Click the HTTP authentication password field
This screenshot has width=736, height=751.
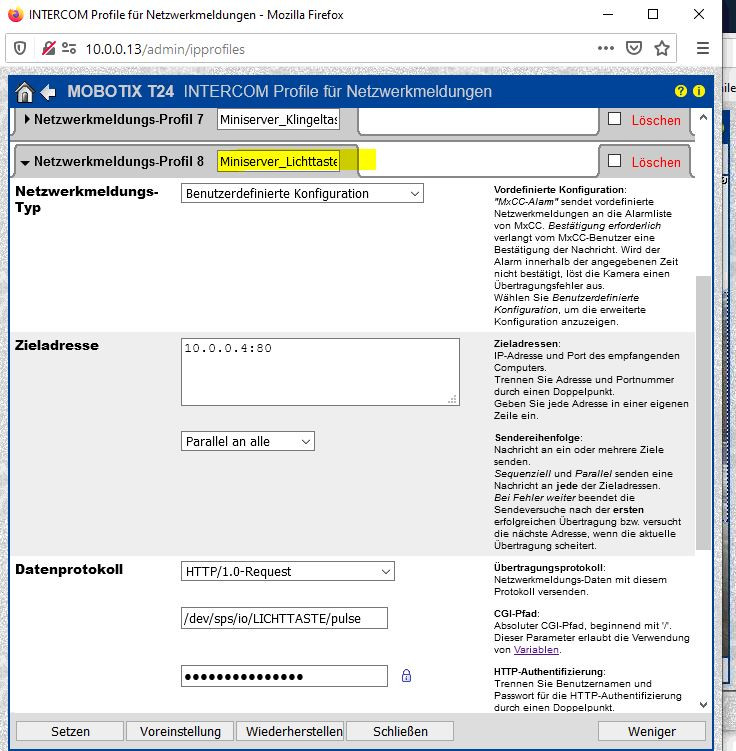pyautogui.click(x=284, y=676)
